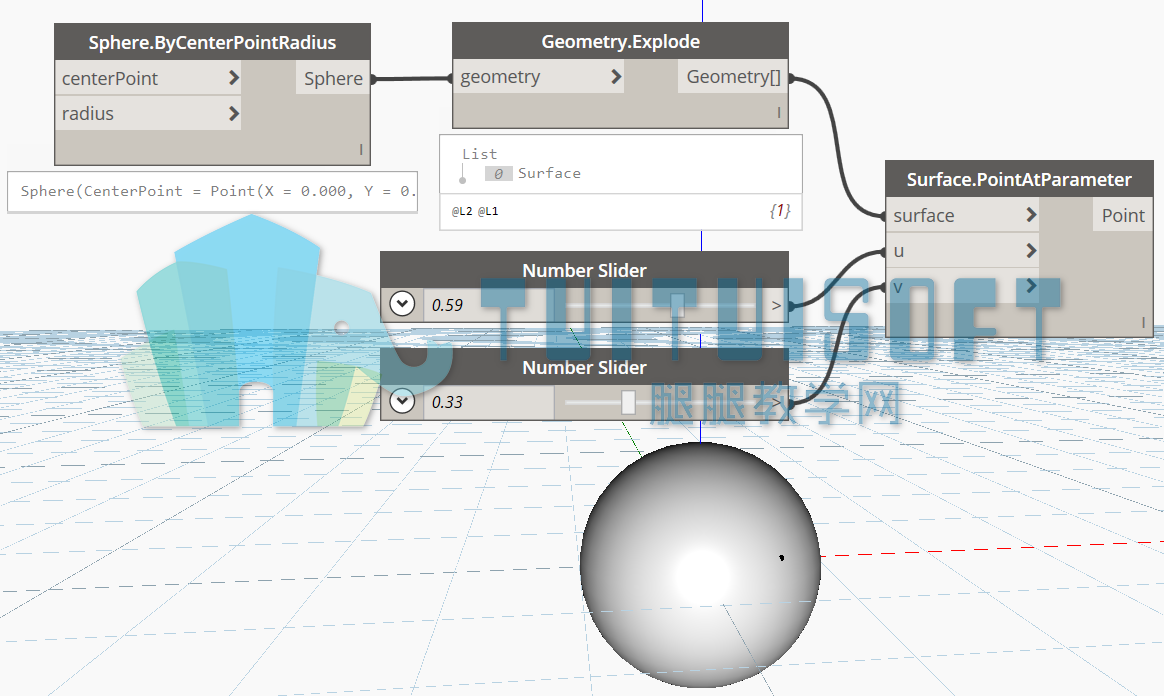Select the Sphere.ByCenterPointRadius node title
Screen dimensions: 1164x696
212,42
